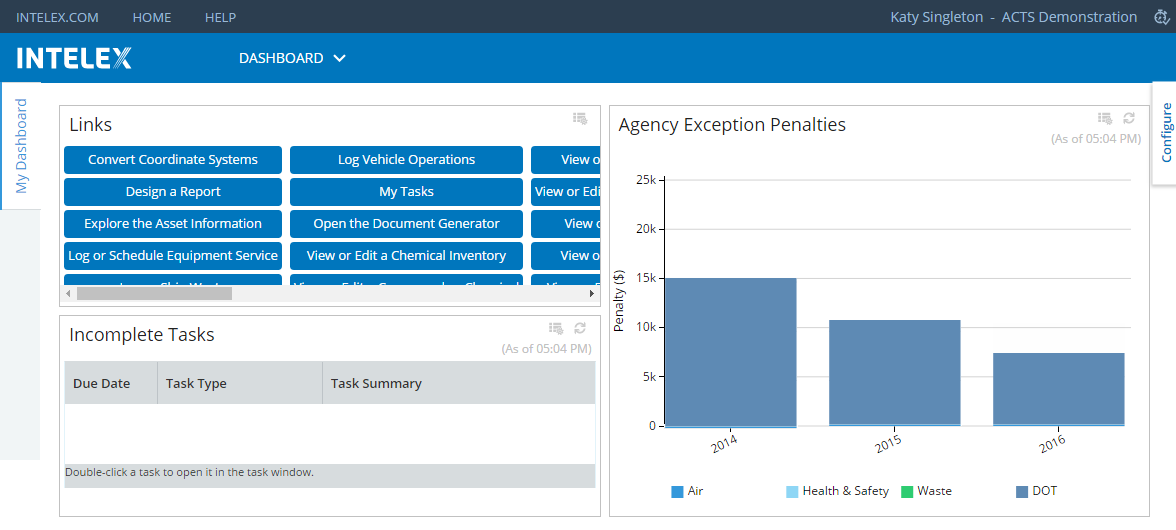
Task: Click the 2016 penalty bar
Action: pyautogui.click(x=1058, y=389)
